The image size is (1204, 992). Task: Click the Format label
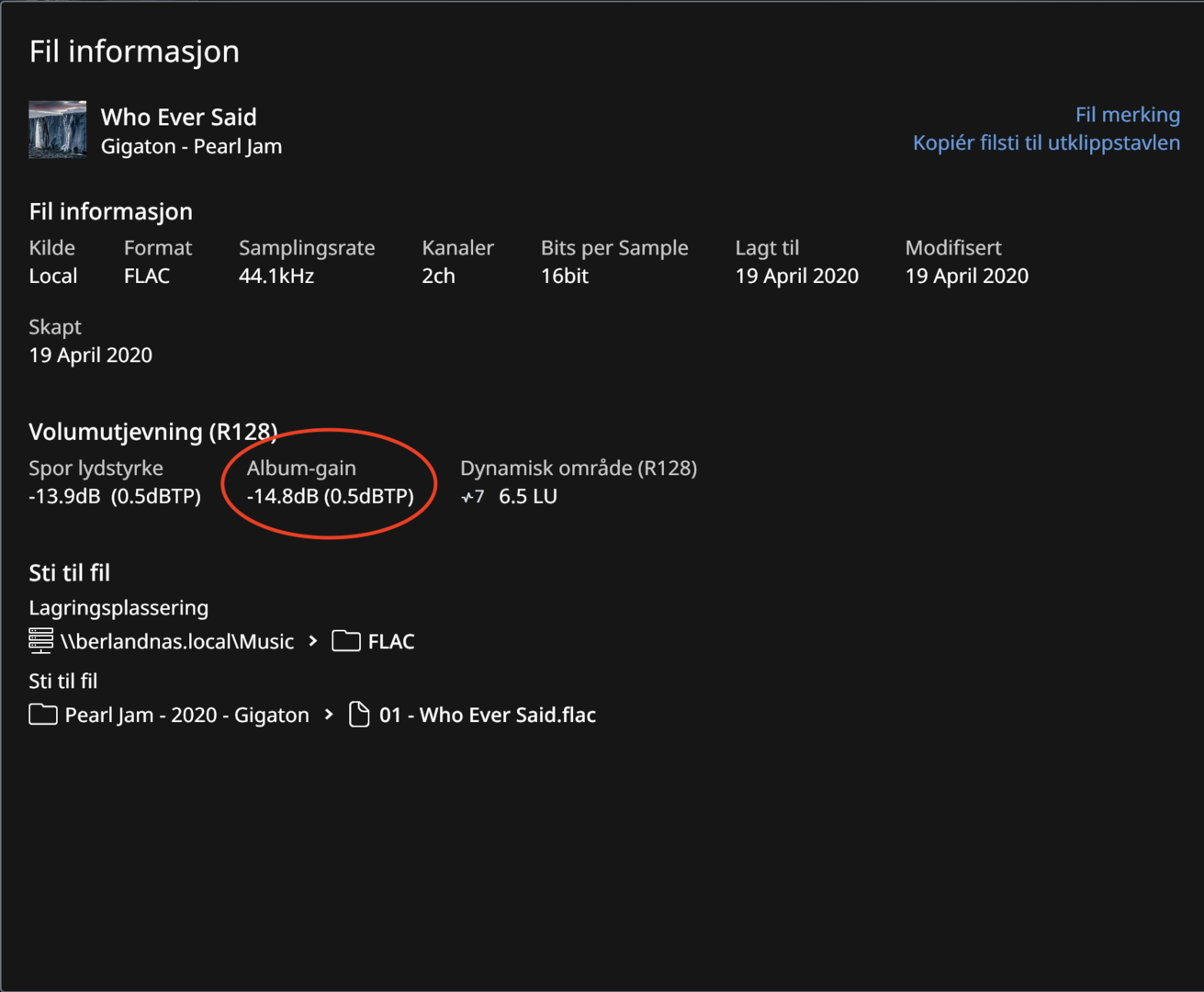158,247
